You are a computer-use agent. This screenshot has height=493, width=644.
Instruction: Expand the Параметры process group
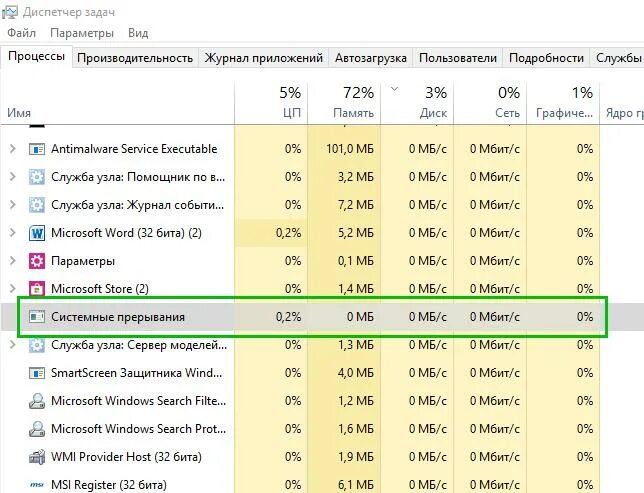[x=13, y=261]
